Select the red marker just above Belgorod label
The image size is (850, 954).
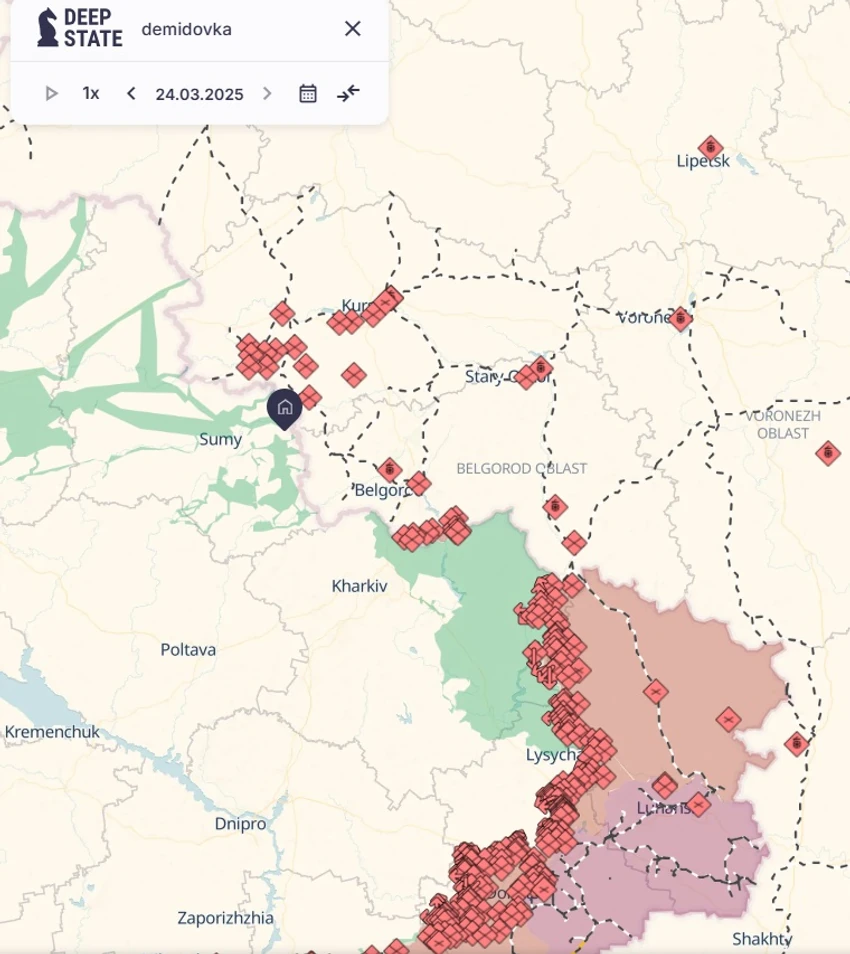click(389, 470)
